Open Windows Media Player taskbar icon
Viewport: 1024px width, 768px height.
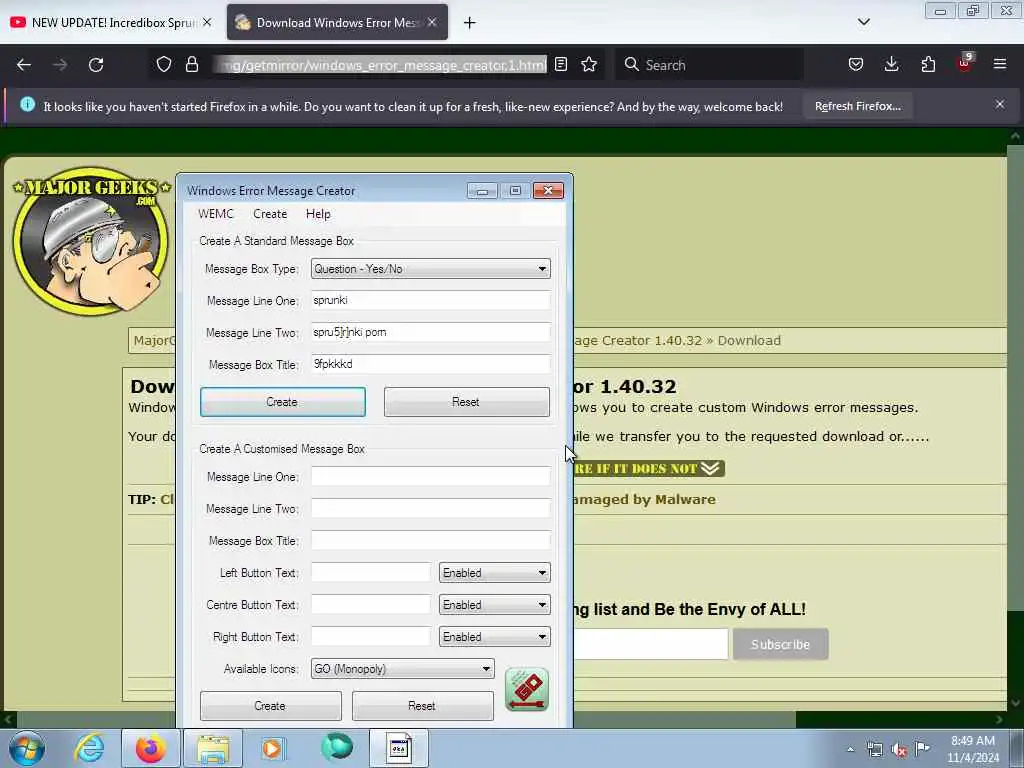[x=272, y=748]
